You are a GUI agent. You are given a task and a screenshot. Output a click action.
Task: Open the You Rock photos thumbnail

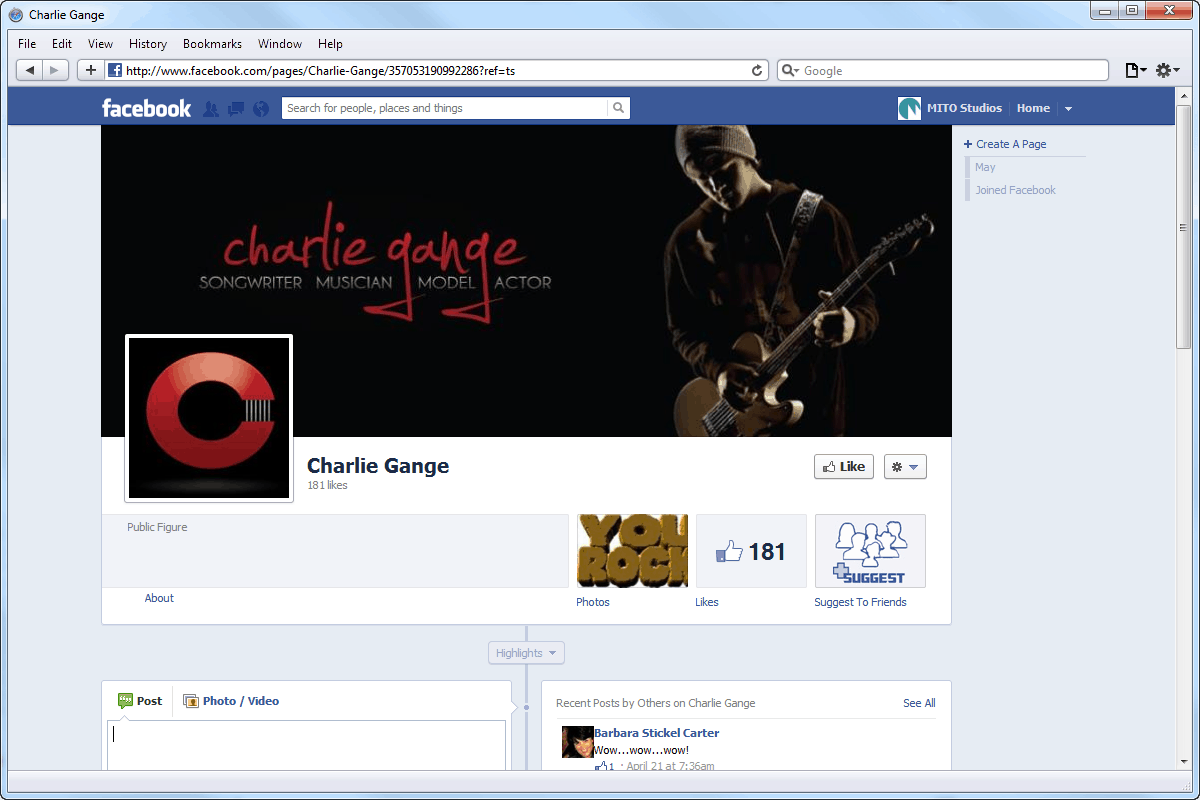point(632,551)
